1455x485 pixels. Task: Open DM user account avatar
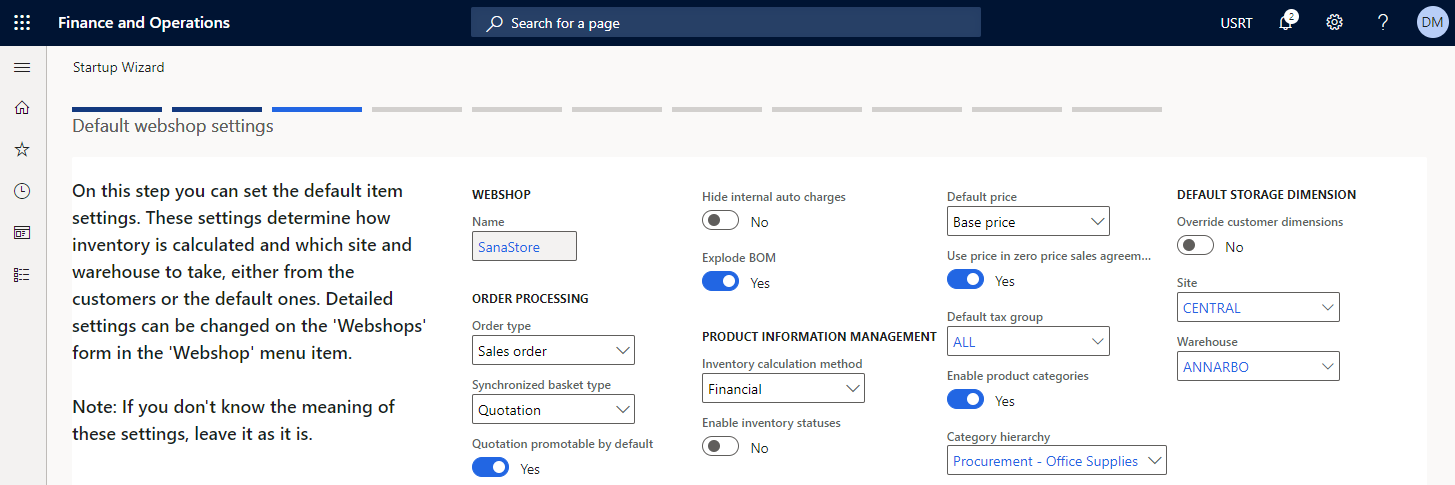click(1431, 22)
